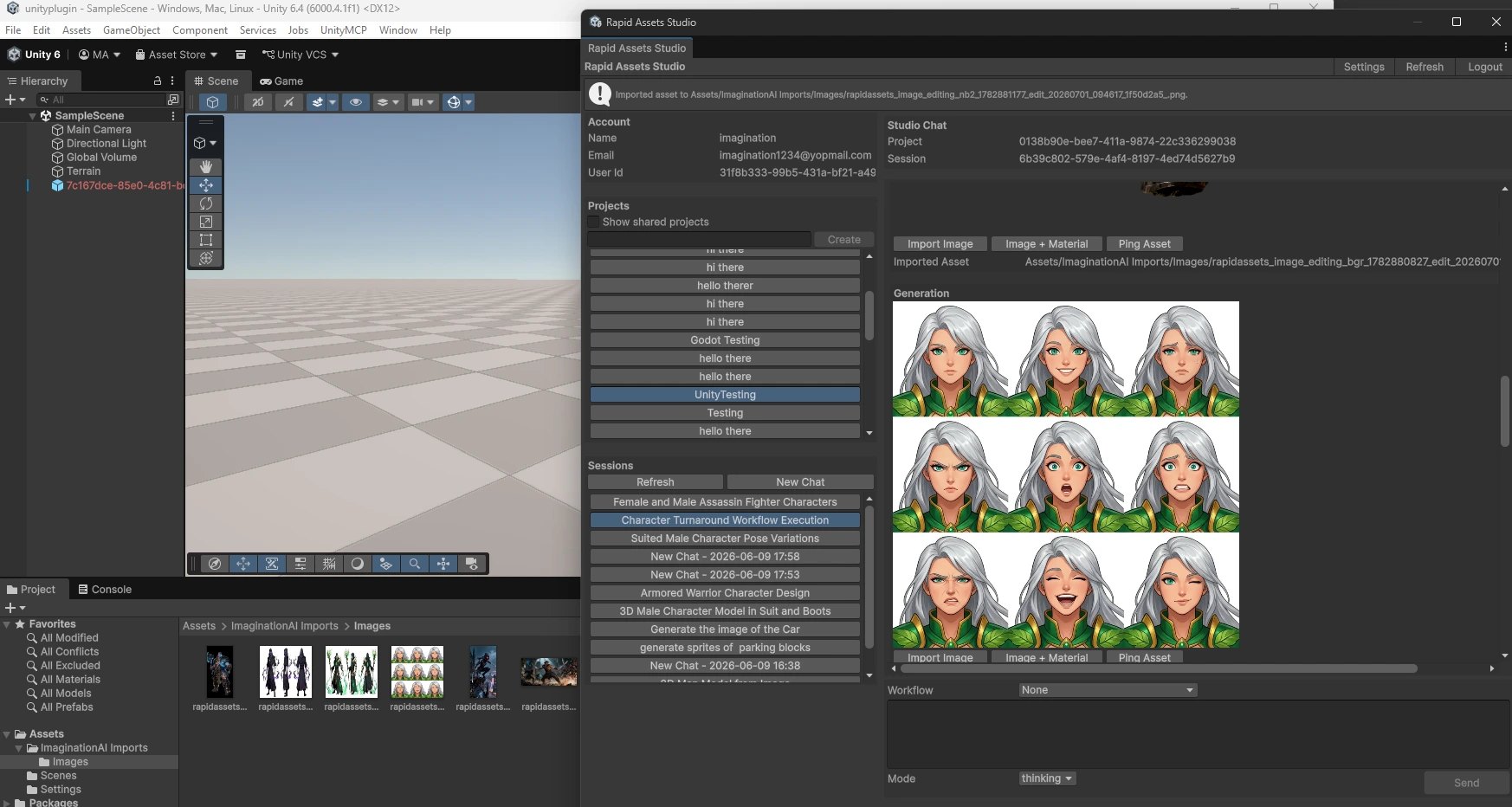The width and height of the screenshot is (1512, 807).
Task: Toggle 2D mode in Scene view
Action: (257, 102)
